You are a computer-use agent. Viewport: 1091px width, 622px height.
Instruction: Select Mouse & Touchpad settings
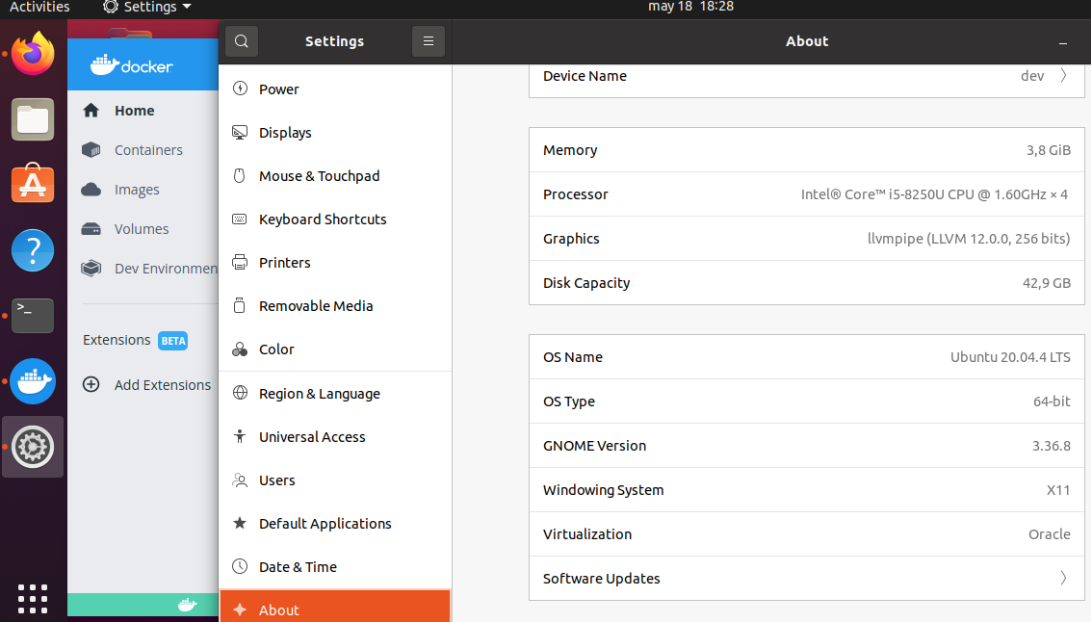click(335, 175)
